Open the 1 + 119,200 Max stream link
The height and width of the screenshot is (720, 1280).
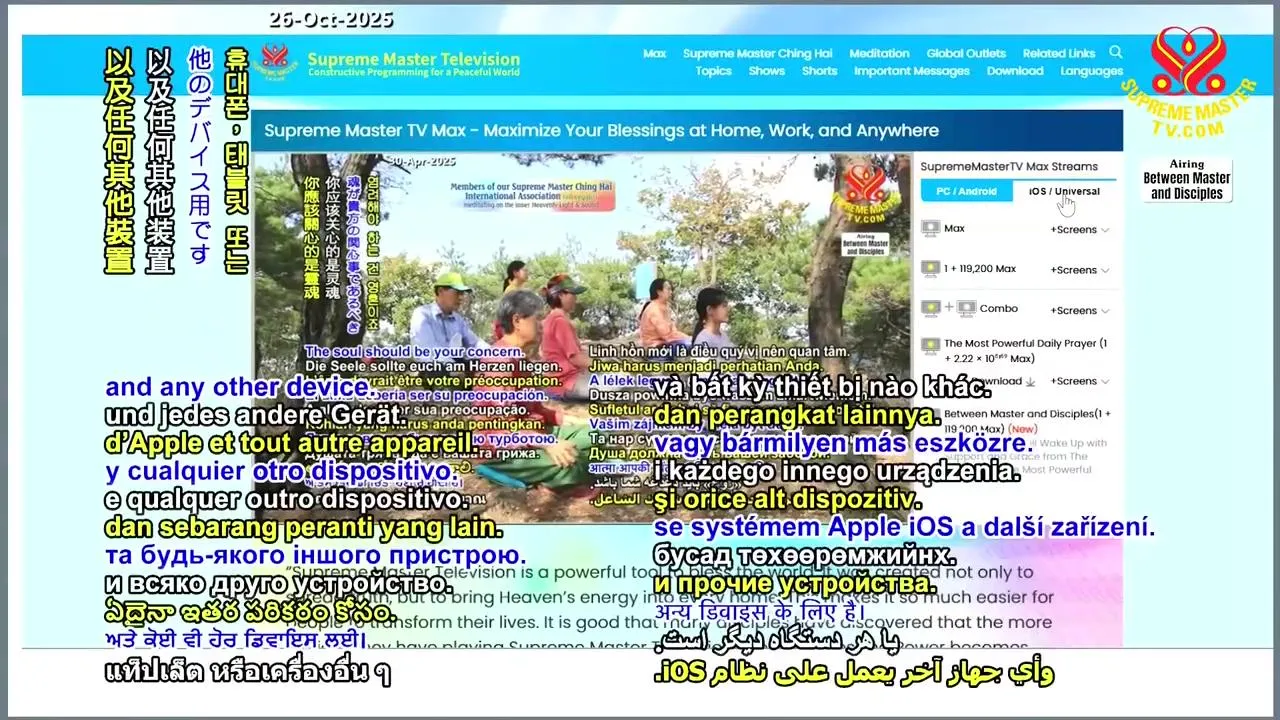tap(980, 269)
